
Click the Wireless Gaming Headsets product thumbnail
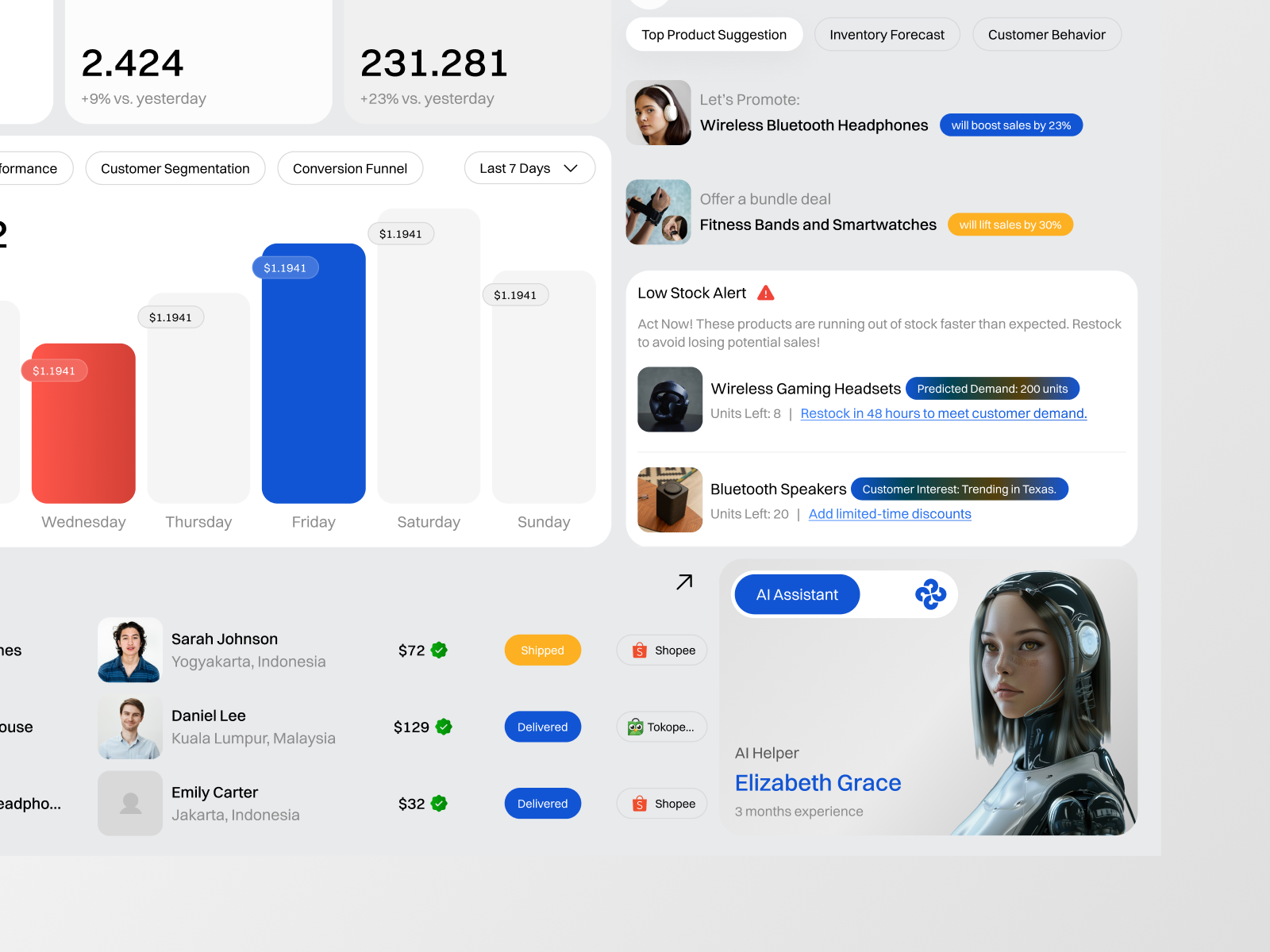[670, 399]
